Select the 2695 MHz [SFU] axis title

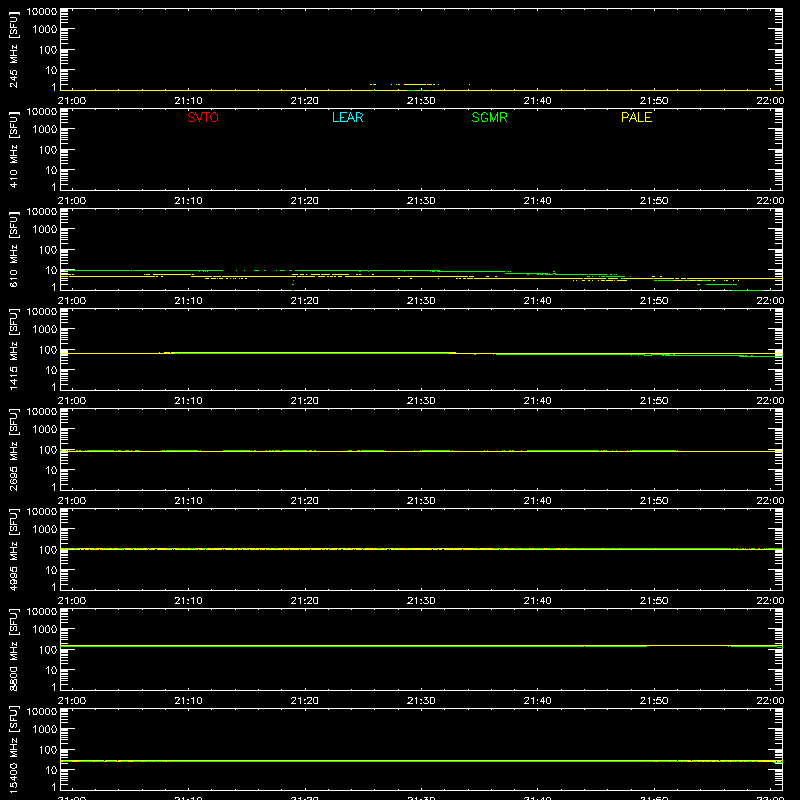(x=14, y=449)
